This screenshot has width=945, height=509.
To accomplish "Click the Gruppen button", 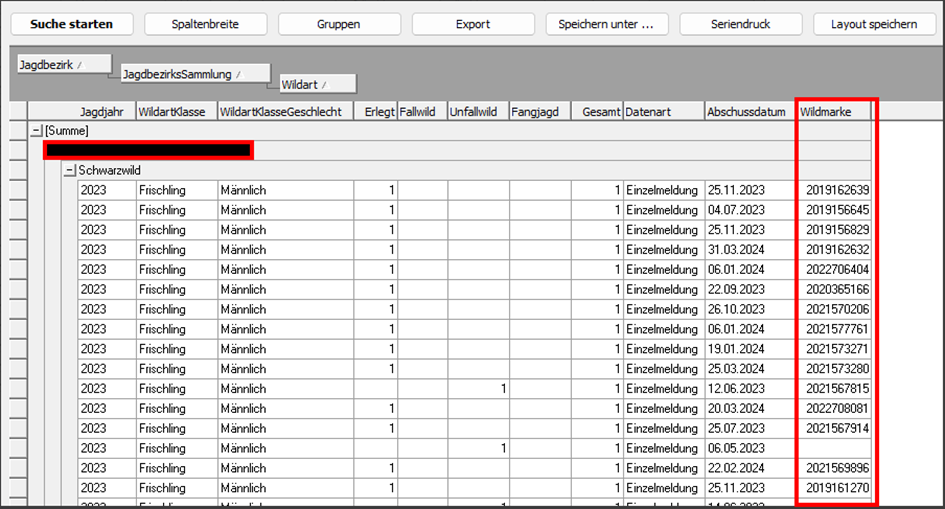I will 339,24.
